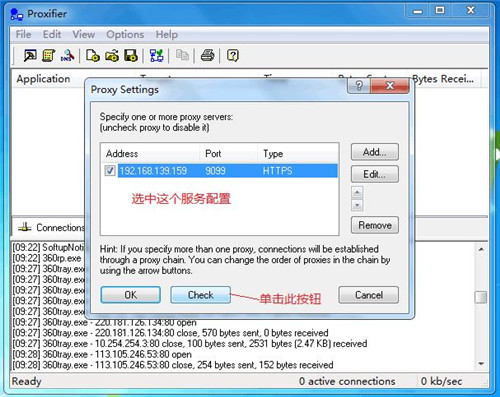Switch to the Connections tab
The image size is (500, 397).
coord(52,228)
